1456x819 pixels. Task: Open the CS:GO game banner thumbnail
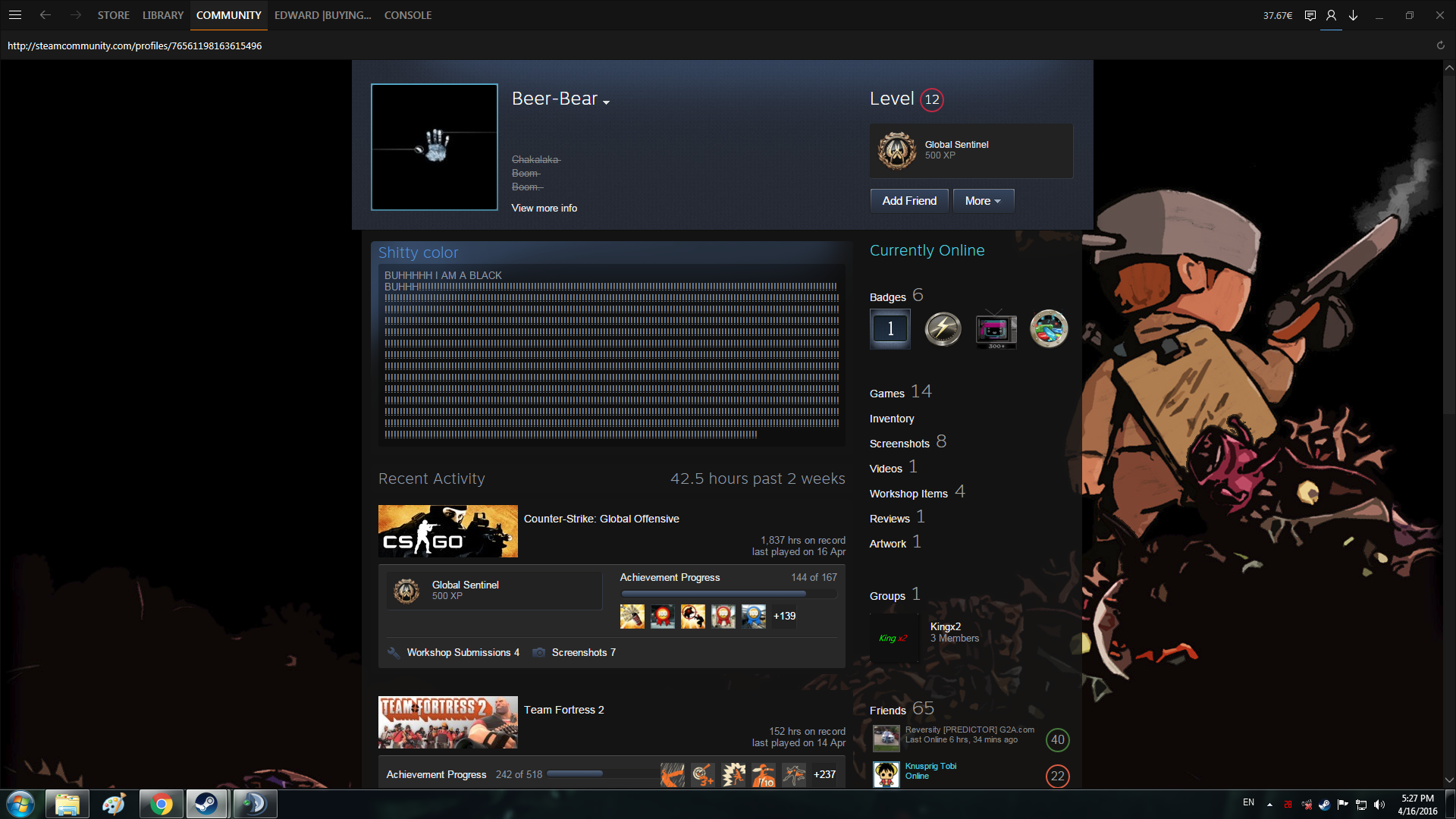tap(448, 531)
